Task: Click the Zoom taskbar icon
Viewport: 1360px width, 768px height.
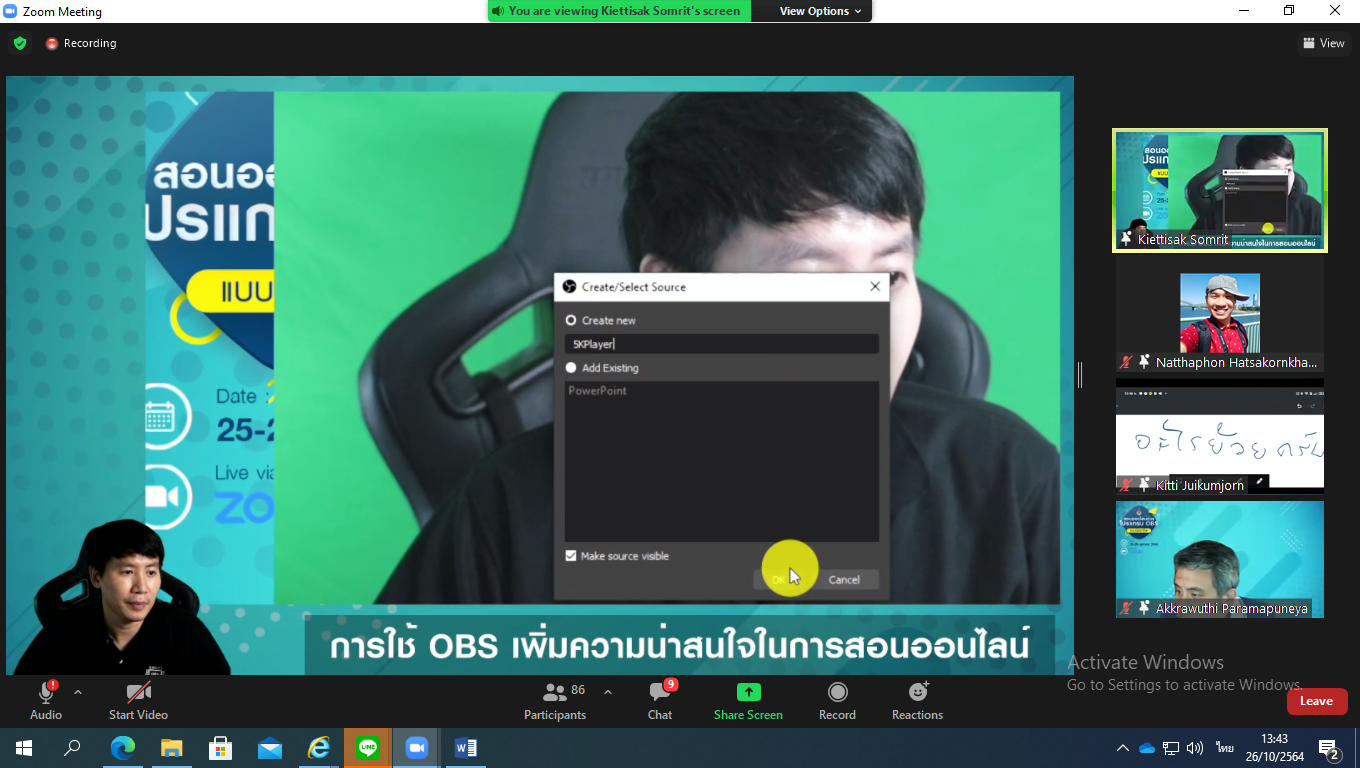Action: [416, 748]
